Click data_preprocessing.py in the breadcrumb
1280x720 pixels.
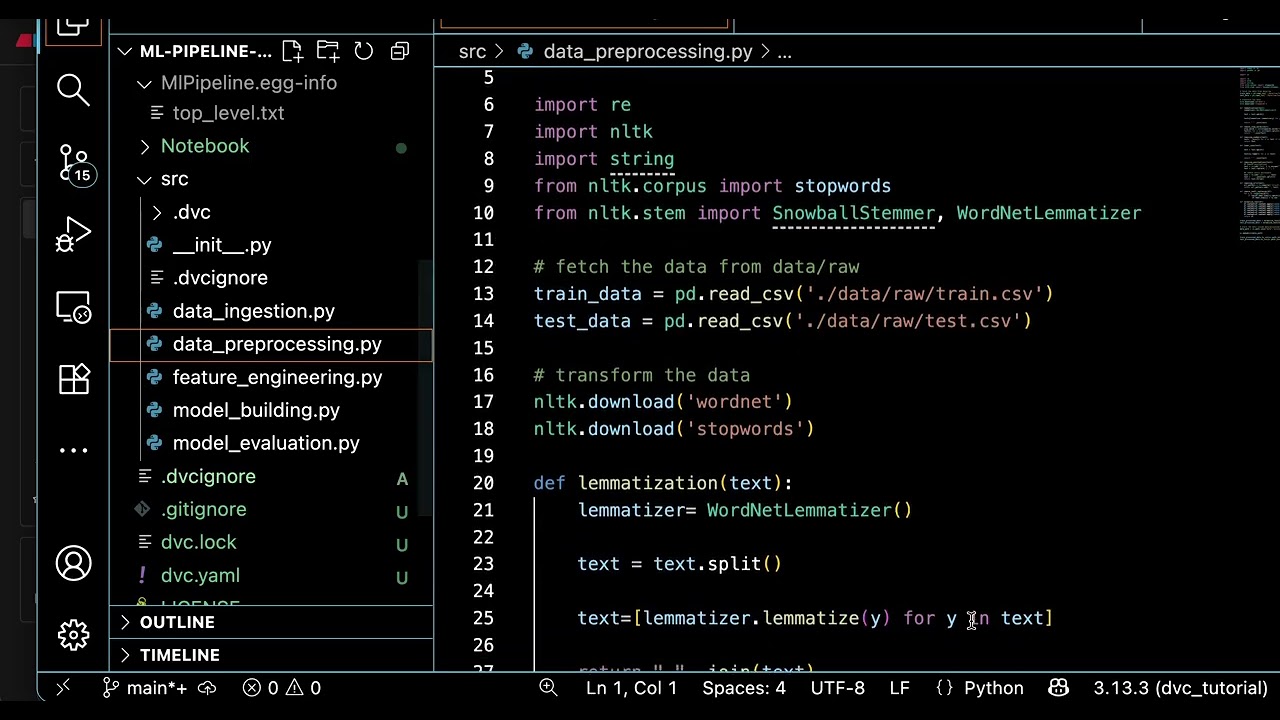[x=647, y=51]
